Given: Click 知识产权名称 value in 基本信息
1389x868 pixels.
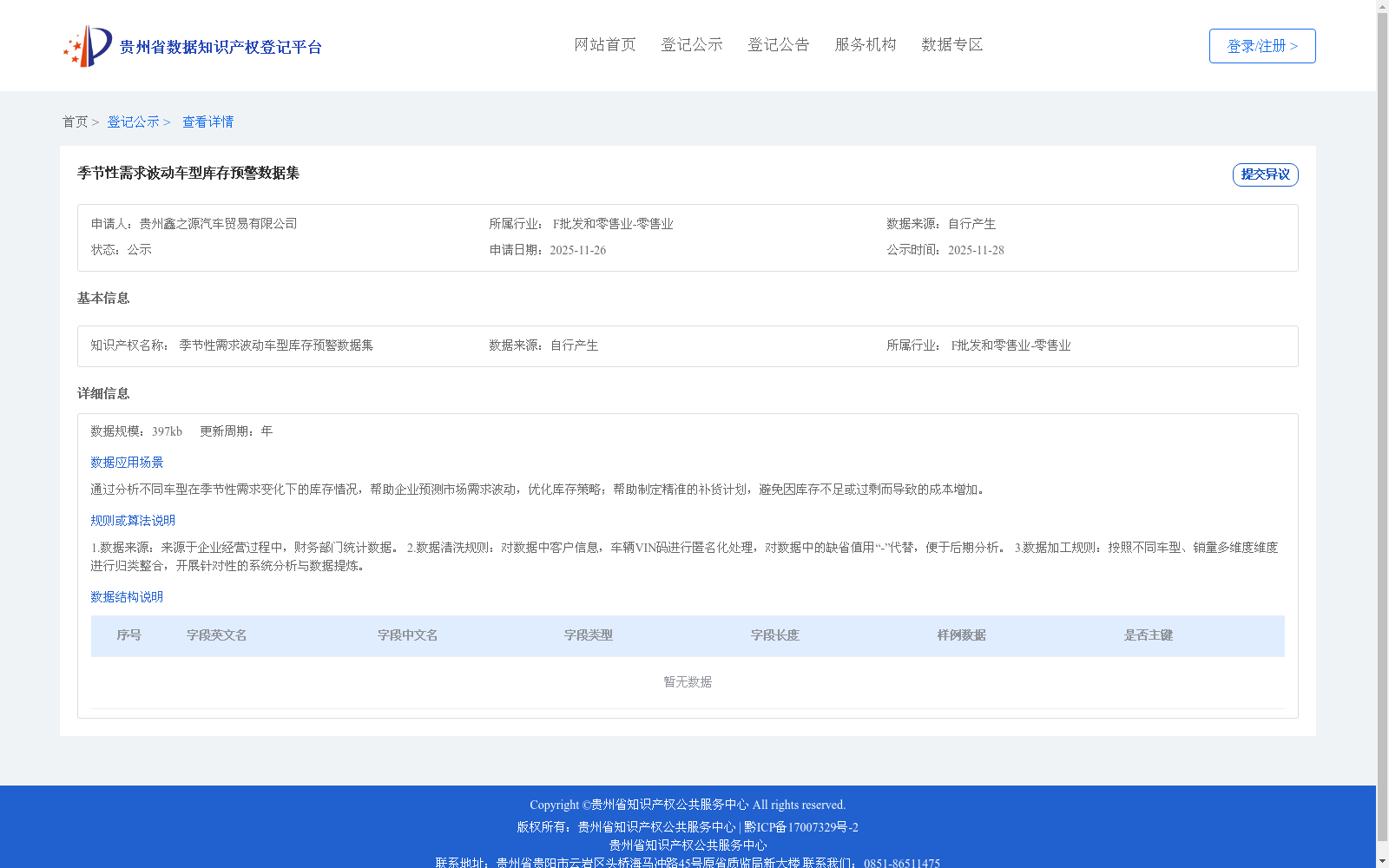Looking at the screenshot, I should (x=276, y=345).
